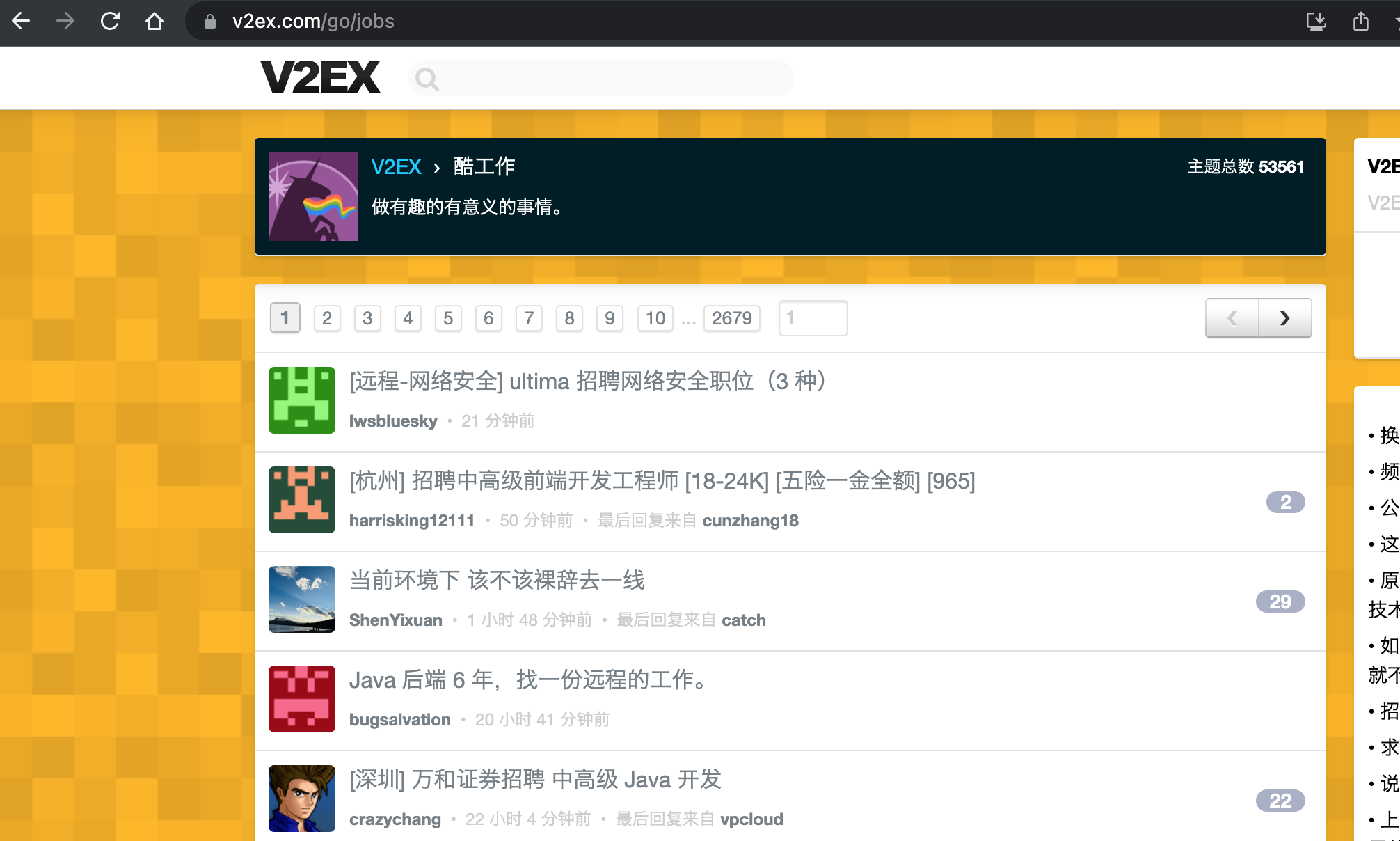Open the 当前环境下 该不该裸辞去一线 topic
This screenshot has height=841, width=1400.
[x=497, y=580]
